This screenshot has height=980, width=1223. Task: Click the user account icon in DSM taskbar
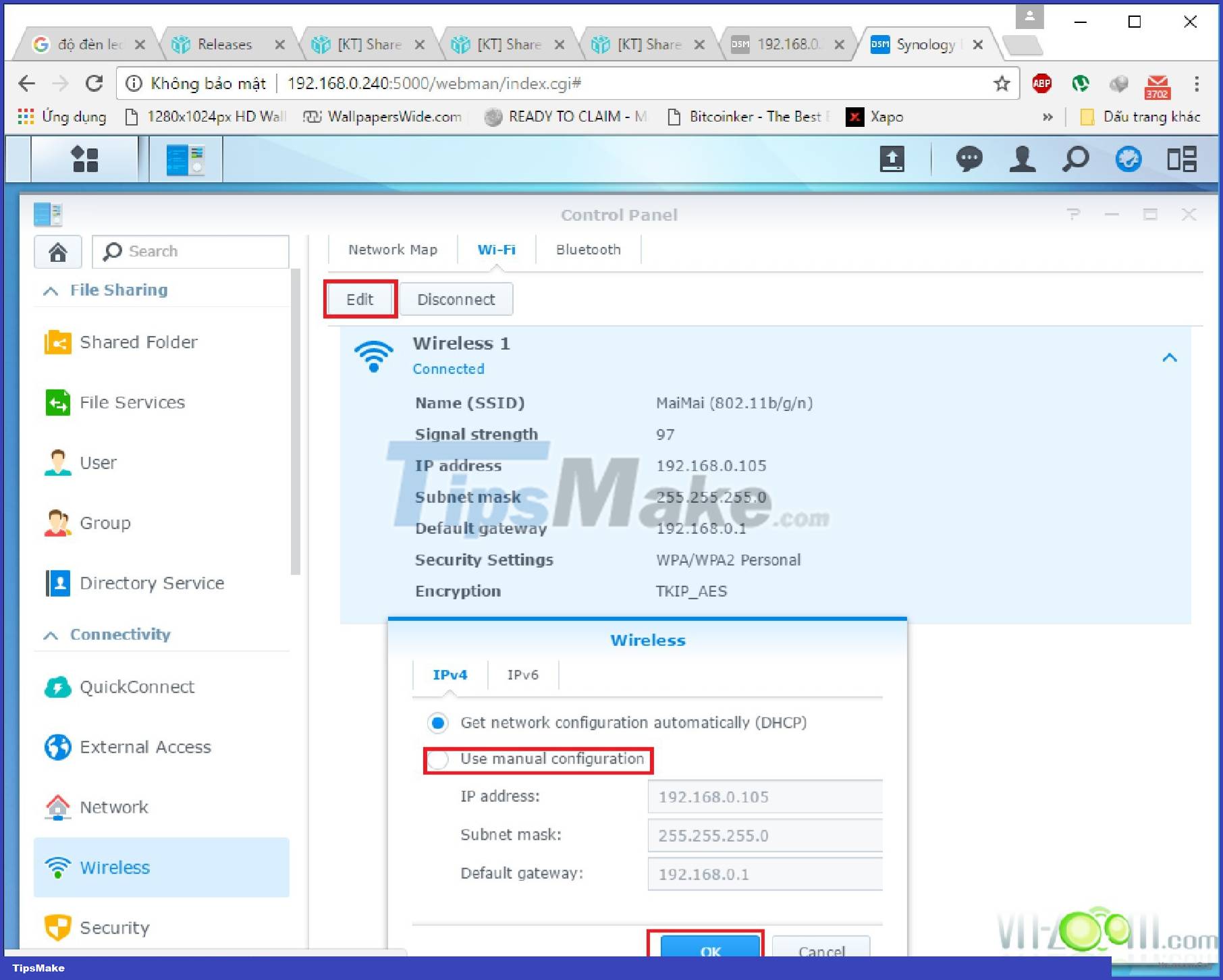click(1023, 159)
